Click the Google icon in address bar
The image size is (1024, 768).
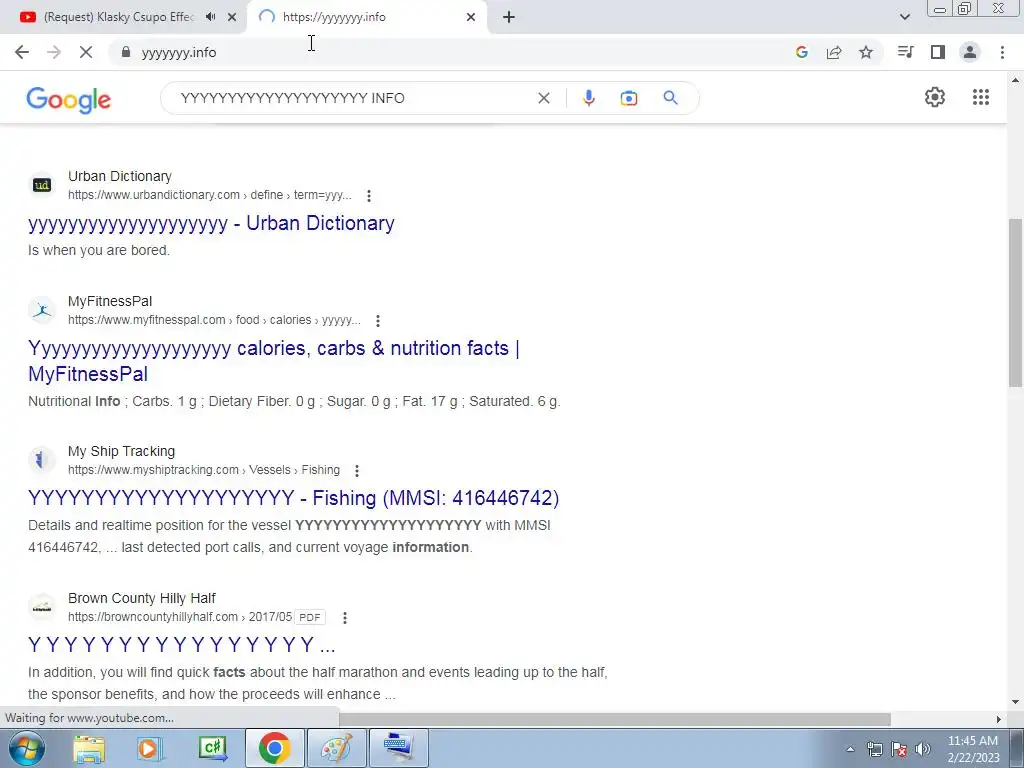point(802,52)
